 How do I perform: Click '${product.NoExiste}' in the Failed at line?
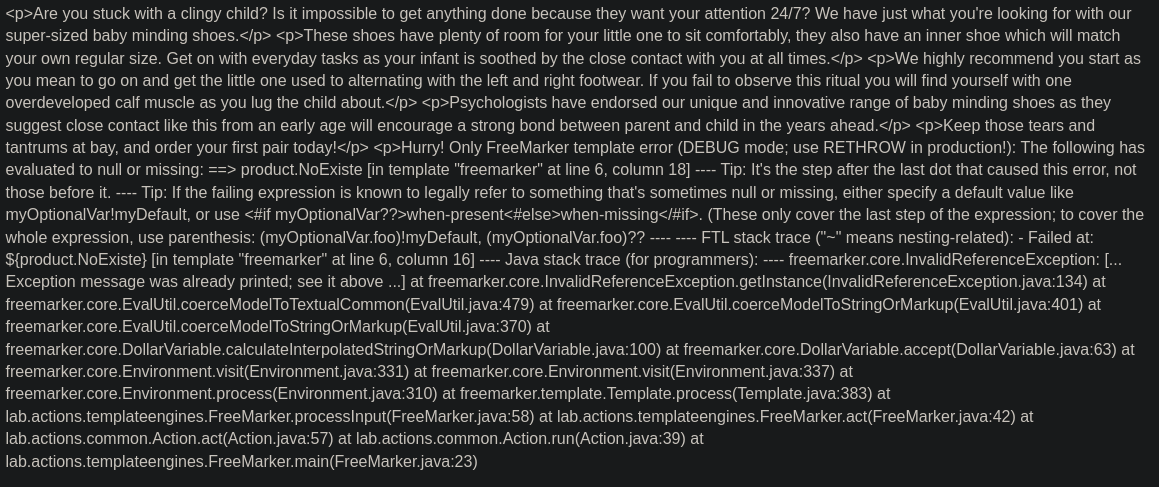pos(76,260)
